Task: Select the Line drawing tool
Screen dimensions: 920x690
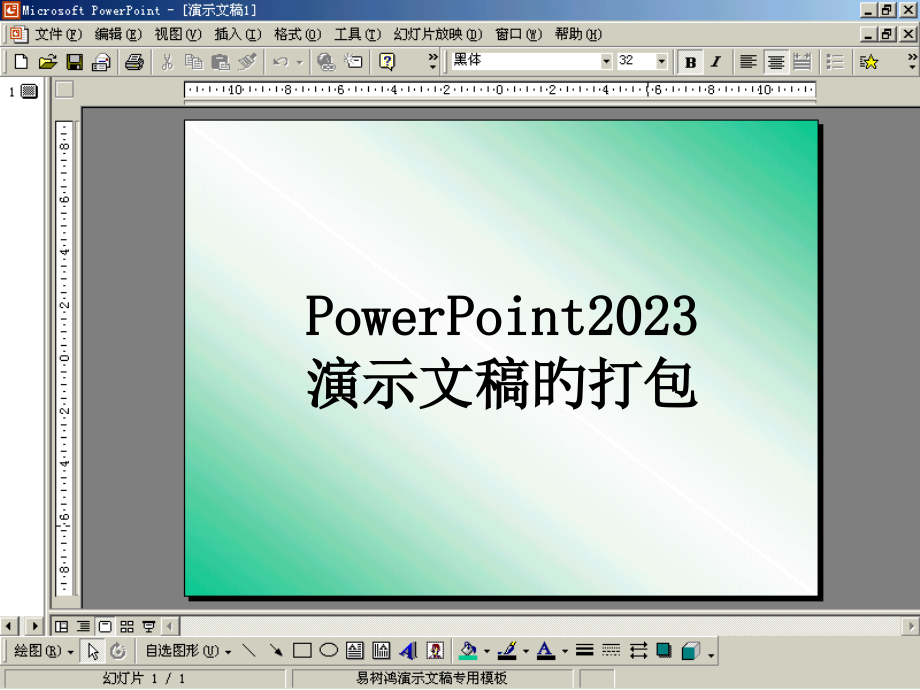Action: (x=249, y=650)
